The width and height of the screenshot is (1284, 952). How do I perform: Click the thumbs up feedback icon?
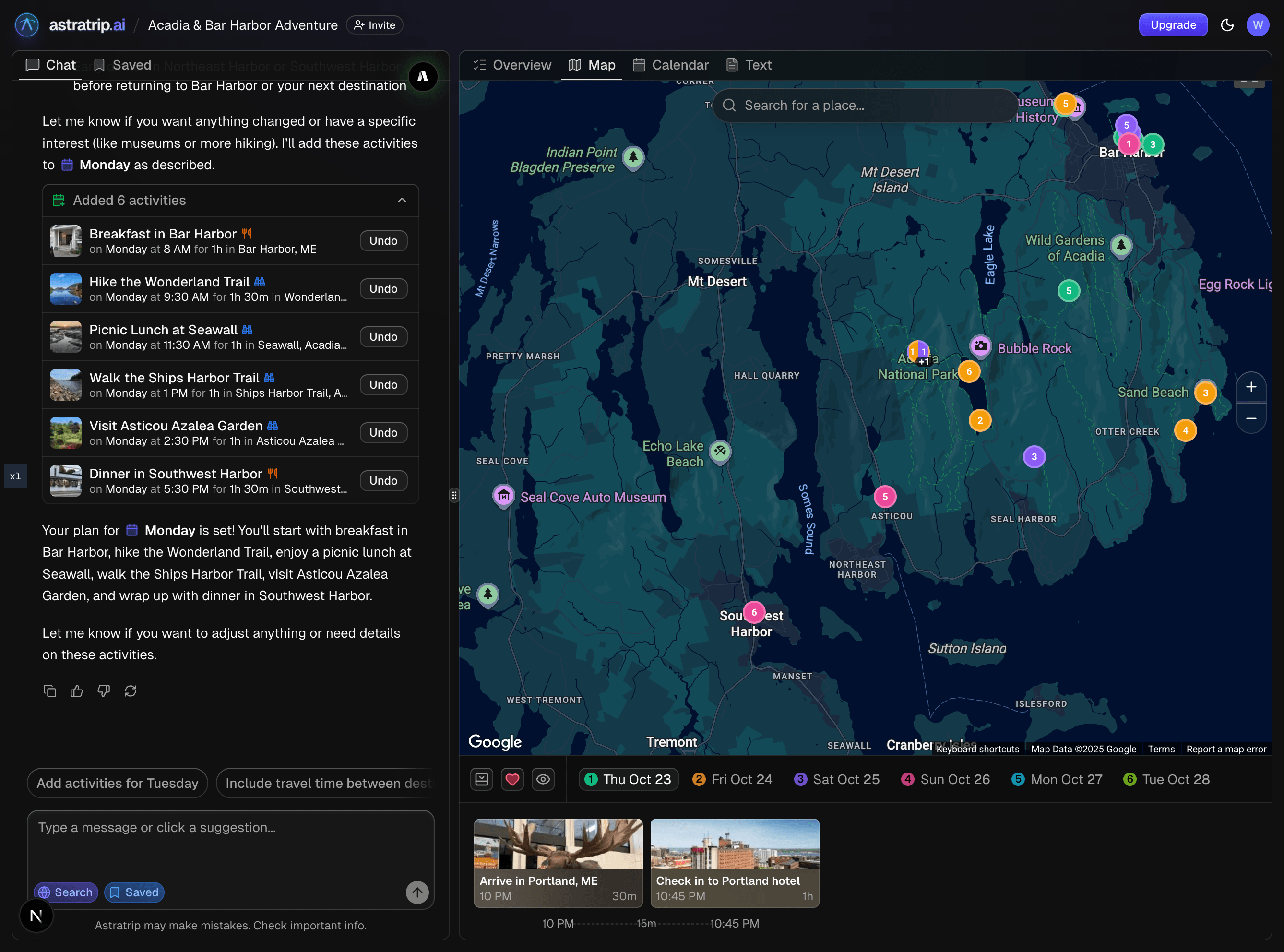(x=77, y=690)
